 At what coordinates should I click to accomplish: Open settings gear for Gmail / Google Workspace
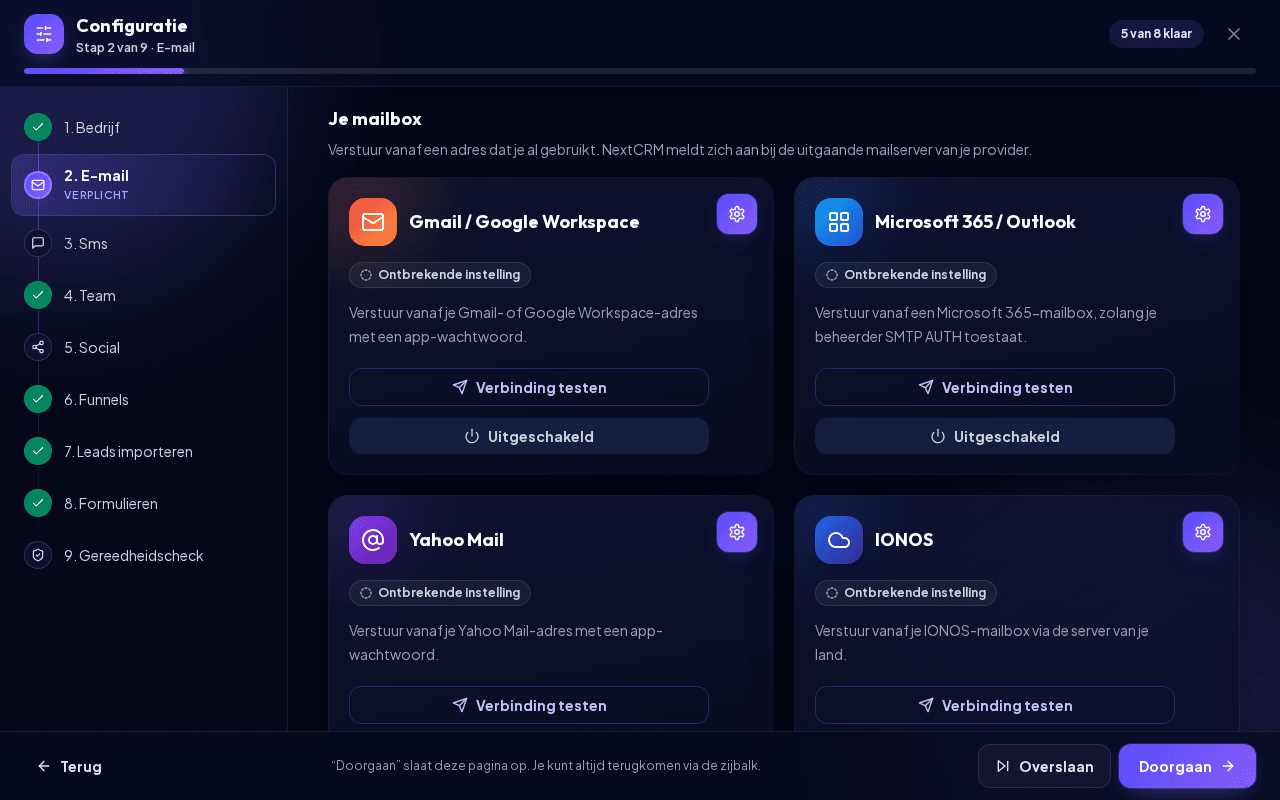tap(737, 214)
